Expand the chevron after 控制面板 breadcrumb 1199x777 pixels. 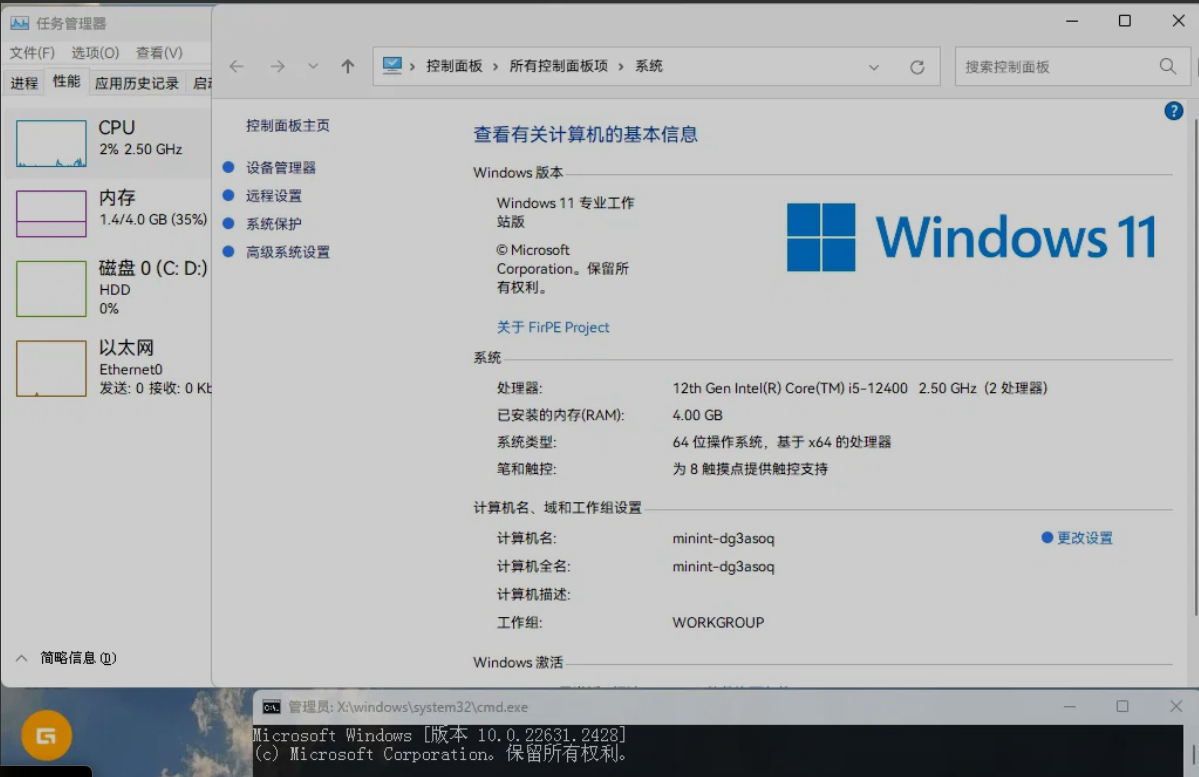pos(496,67)
